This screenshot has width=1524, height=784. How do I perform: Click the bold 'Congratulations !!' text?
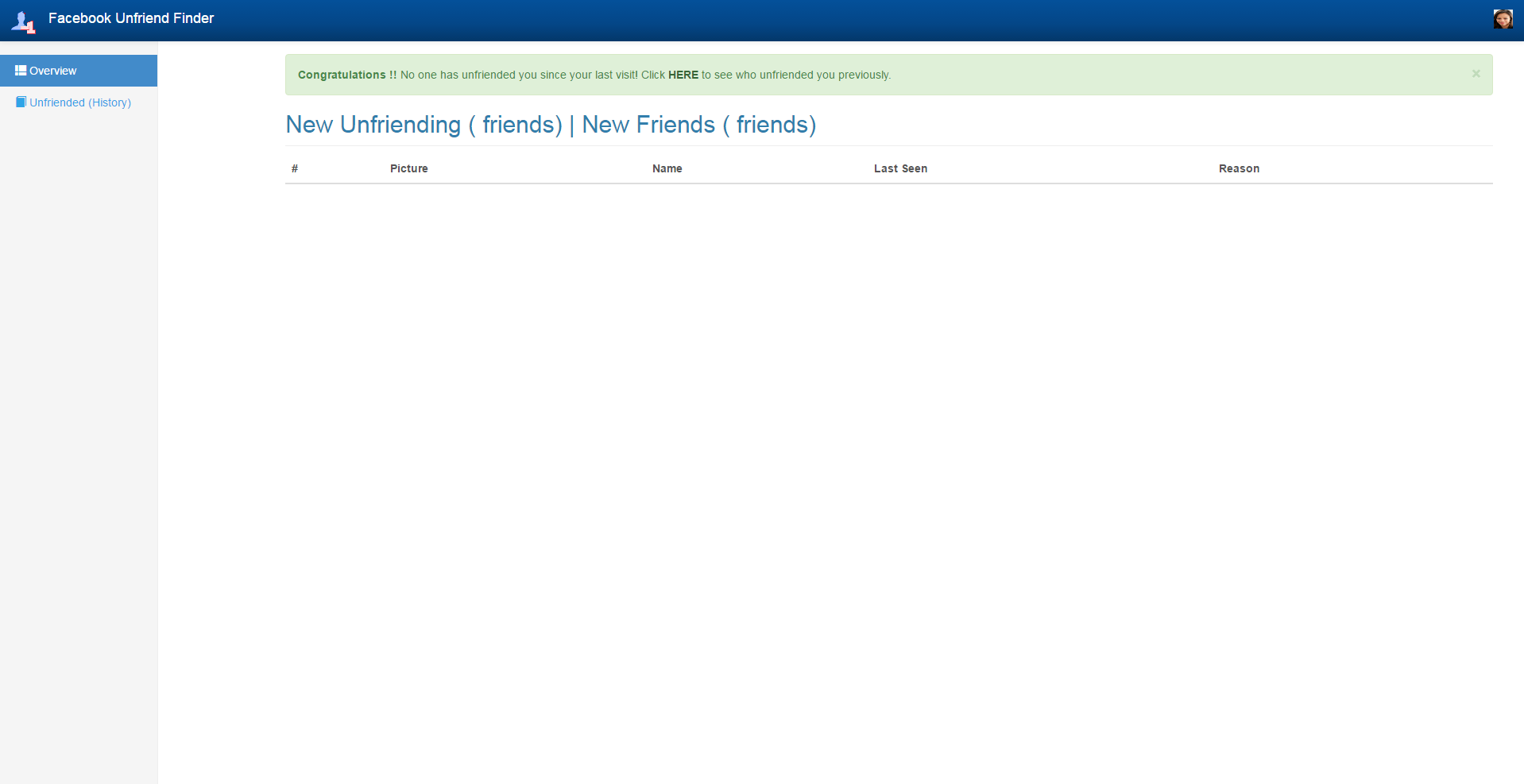click(347, 75)
